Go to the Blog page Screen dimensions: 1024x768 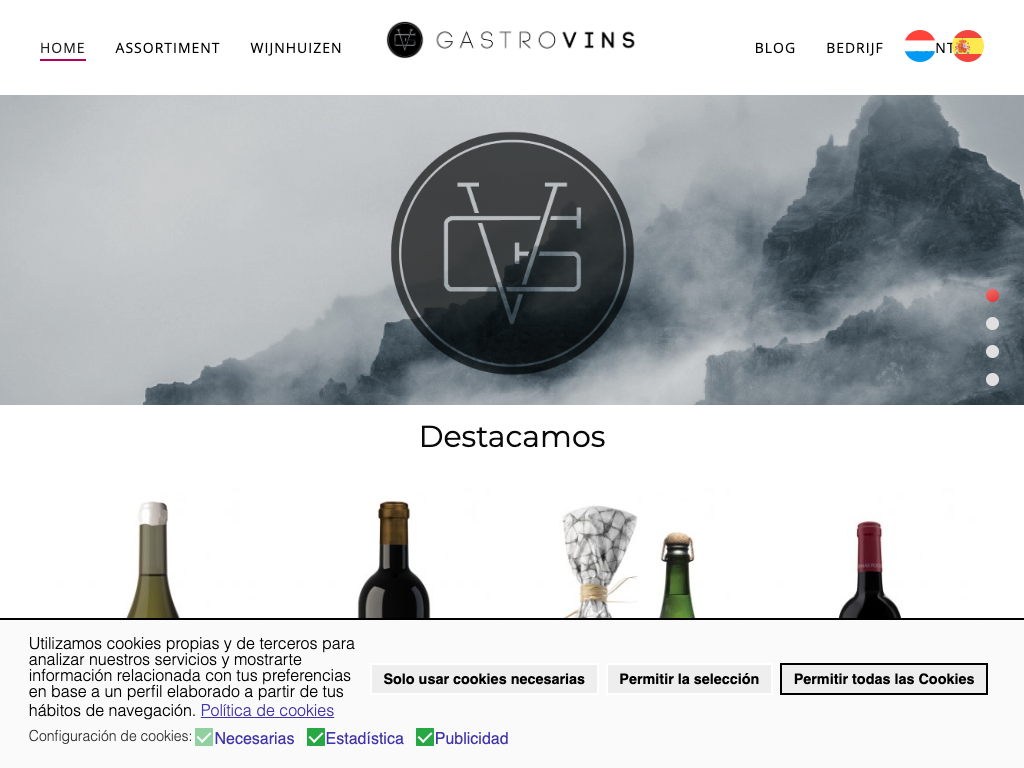tap(775, 48)
